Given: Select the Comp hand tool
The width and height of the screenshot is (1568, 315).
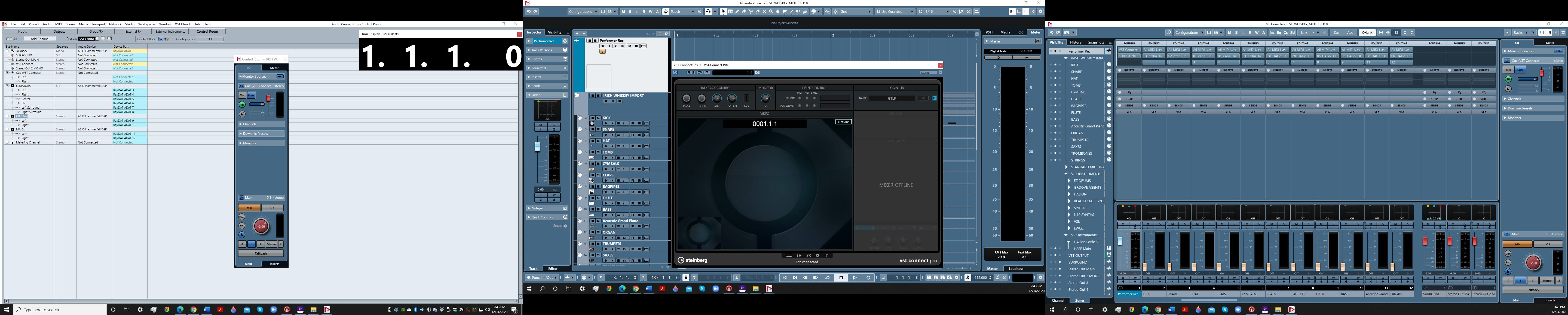Looking at the screenshot, I should tap(778, 12).
